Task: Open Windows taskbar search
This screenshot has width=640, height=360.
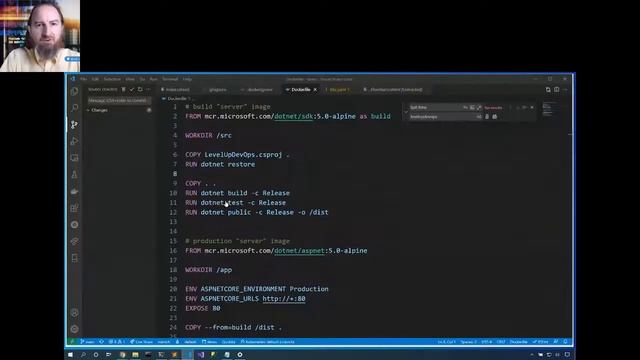Action: (x=83, y=355)
